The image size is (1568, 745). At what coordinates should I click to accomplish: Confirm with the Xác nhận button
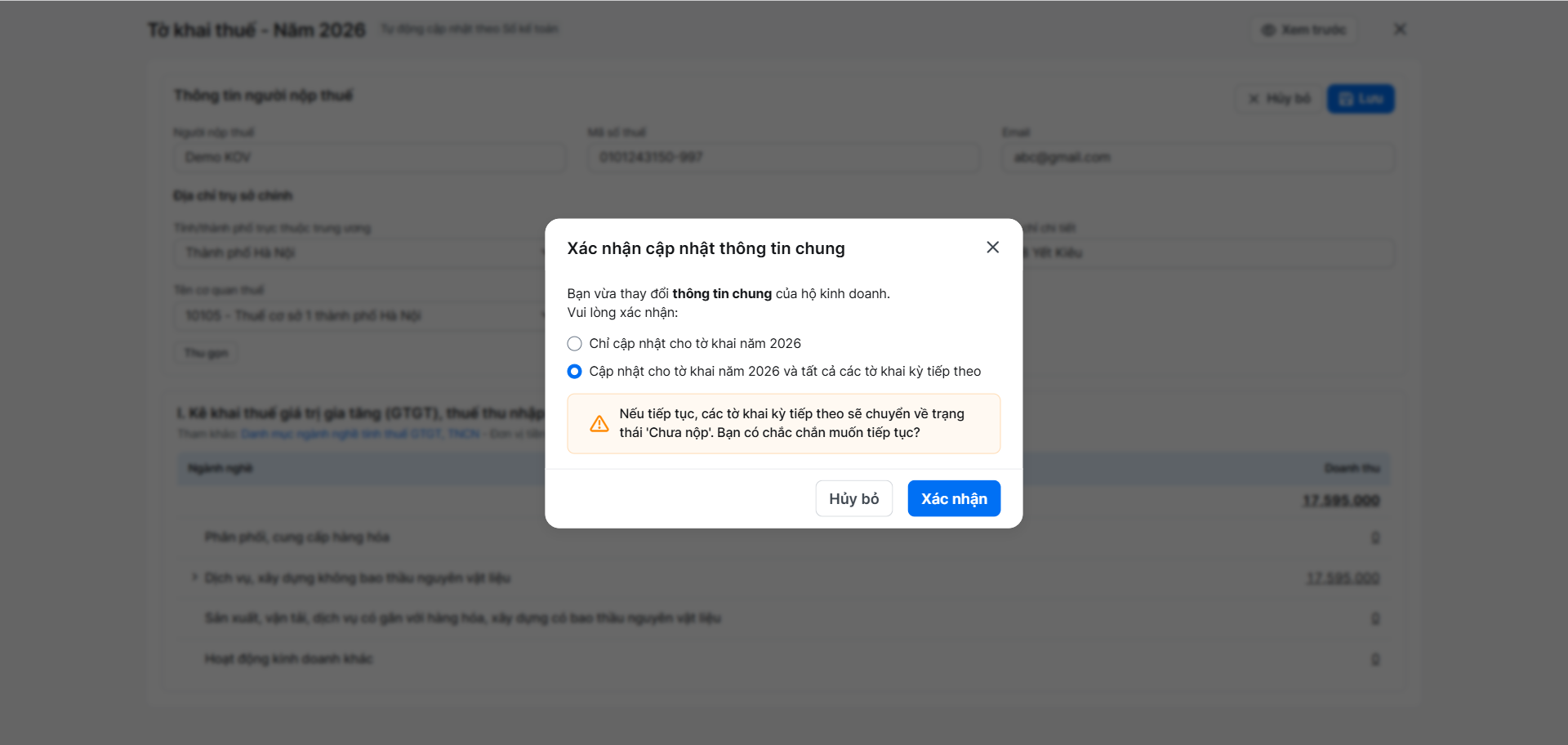click(954, 498)
